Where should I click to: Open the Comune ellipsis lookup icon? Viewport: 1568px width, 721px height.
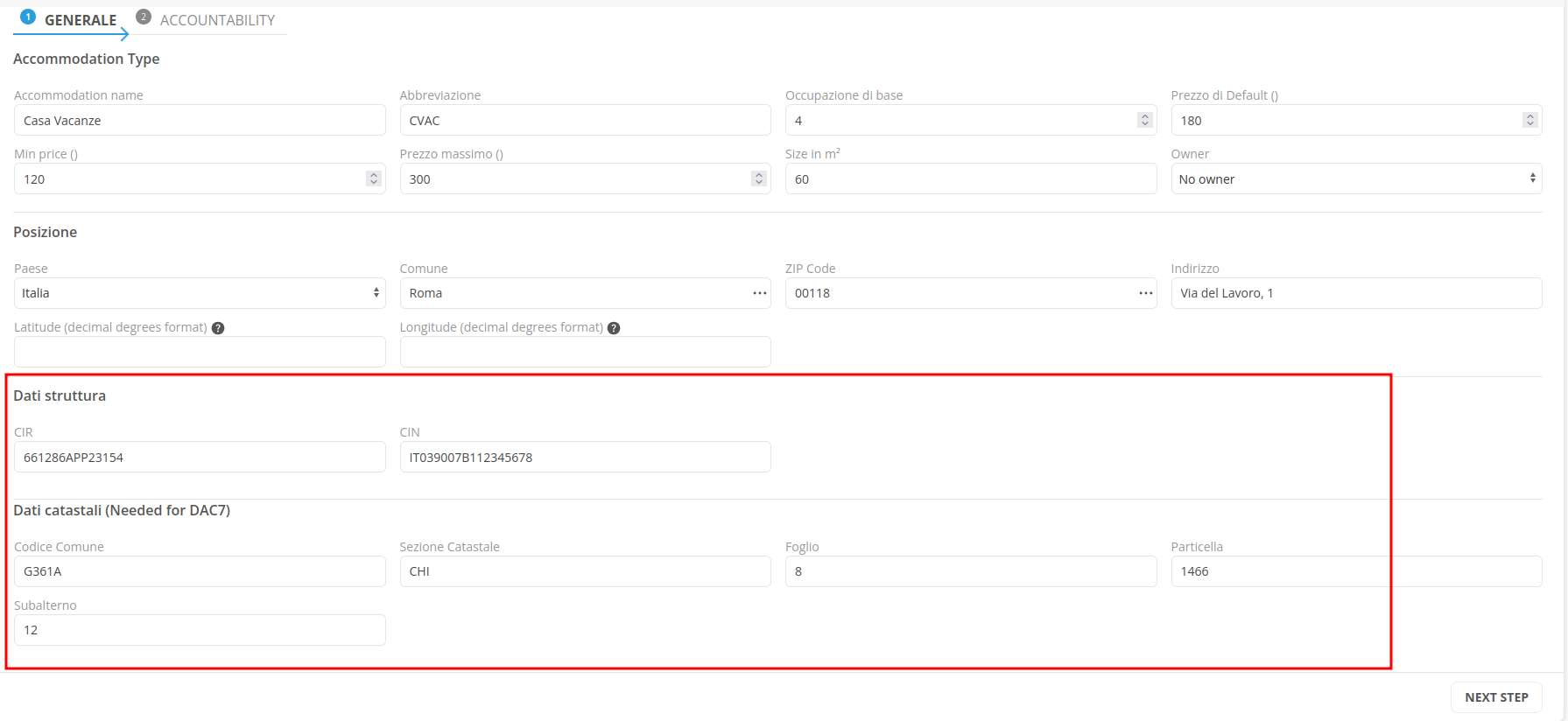coord(759,293)
